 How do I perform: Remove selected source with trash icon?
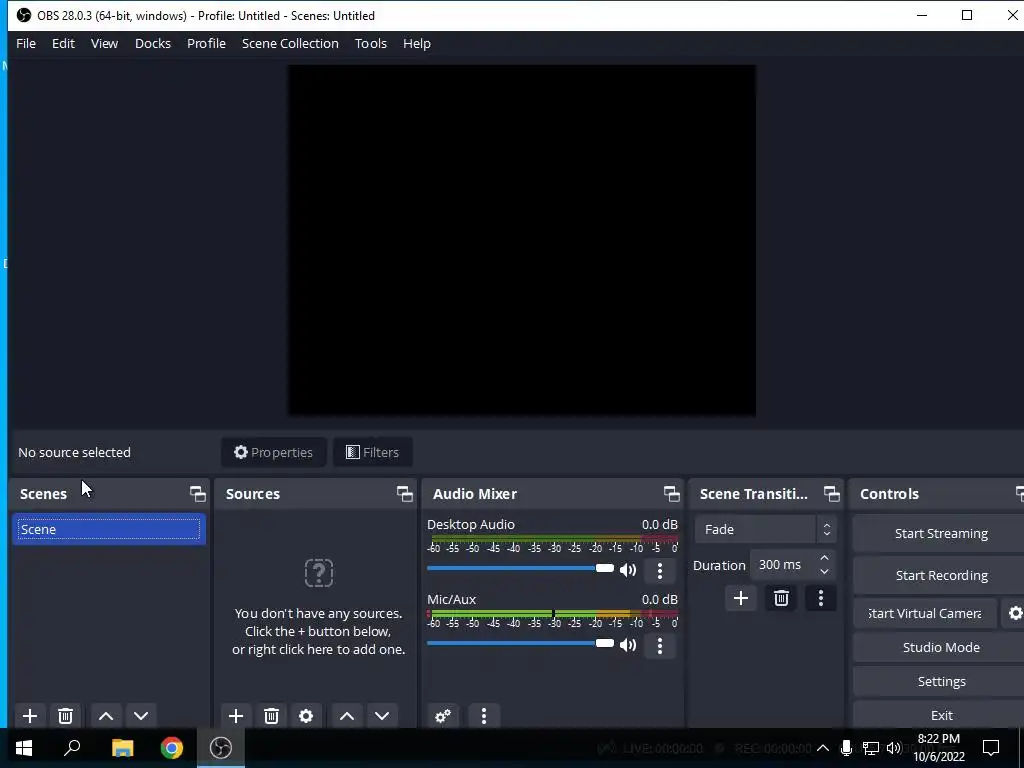click(272, 716)
